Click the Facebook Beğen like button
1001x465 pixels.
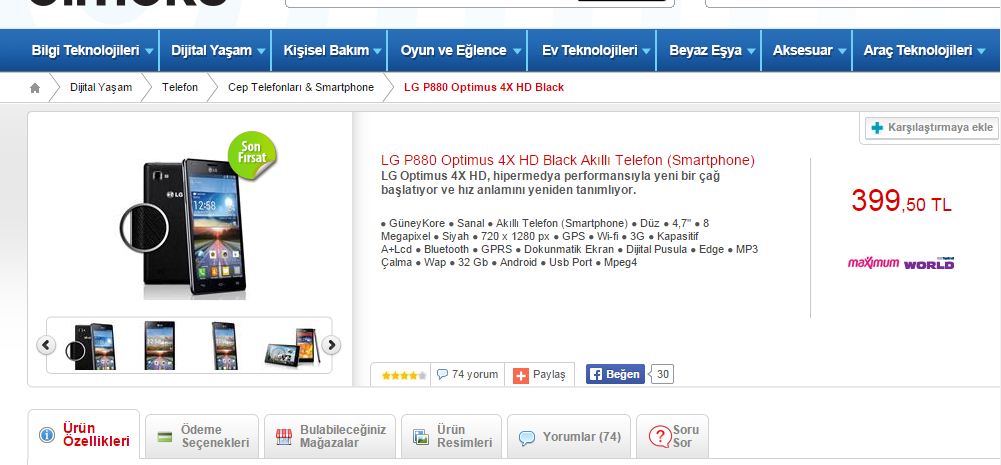[x=615, y=374]
